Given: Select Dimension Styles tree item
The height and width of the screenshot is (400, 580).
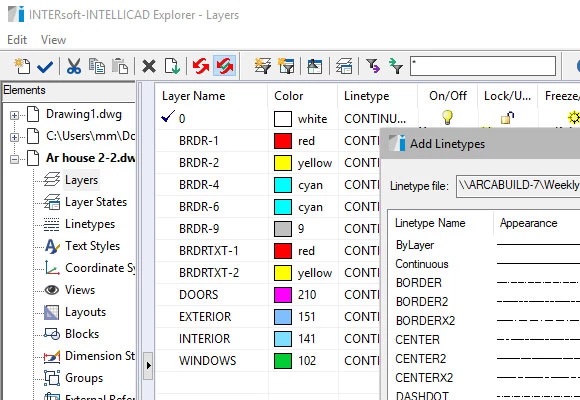Looking at the screenshot, I should pos(100,356).
